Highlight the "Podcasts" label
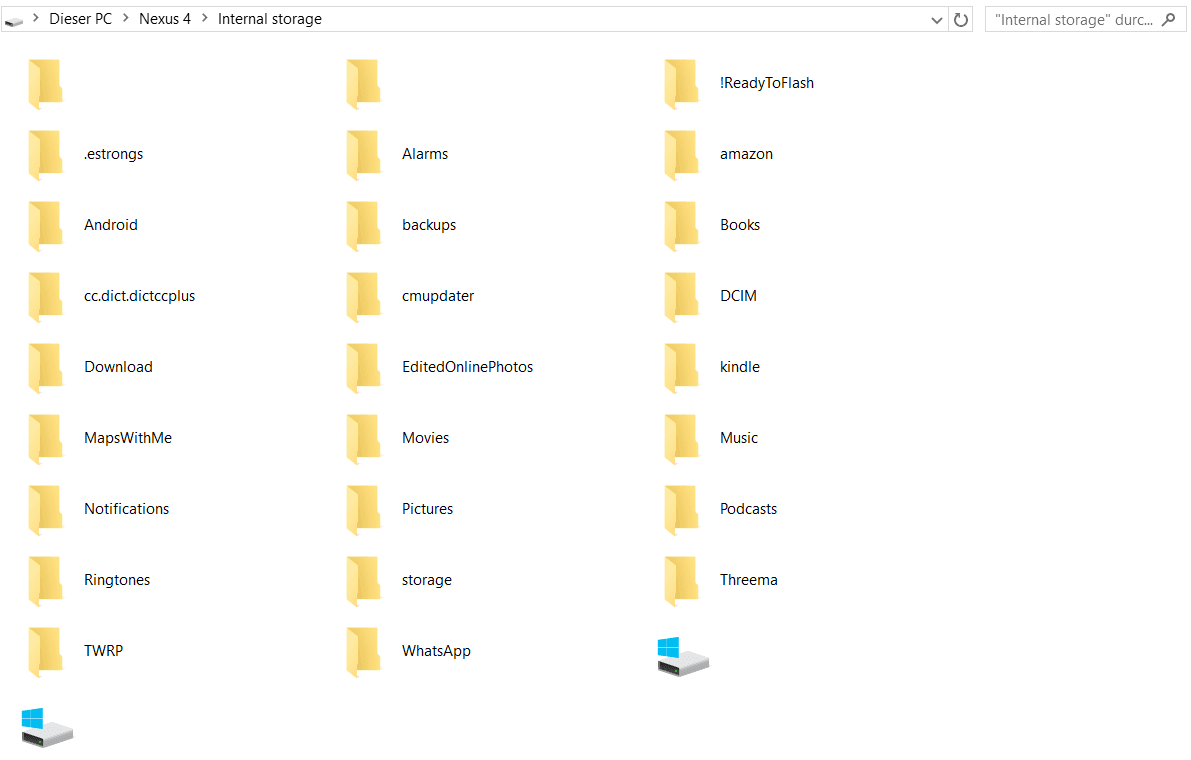Image resolution: width=1191 pixels, height=760 pixels. point(748,509)
